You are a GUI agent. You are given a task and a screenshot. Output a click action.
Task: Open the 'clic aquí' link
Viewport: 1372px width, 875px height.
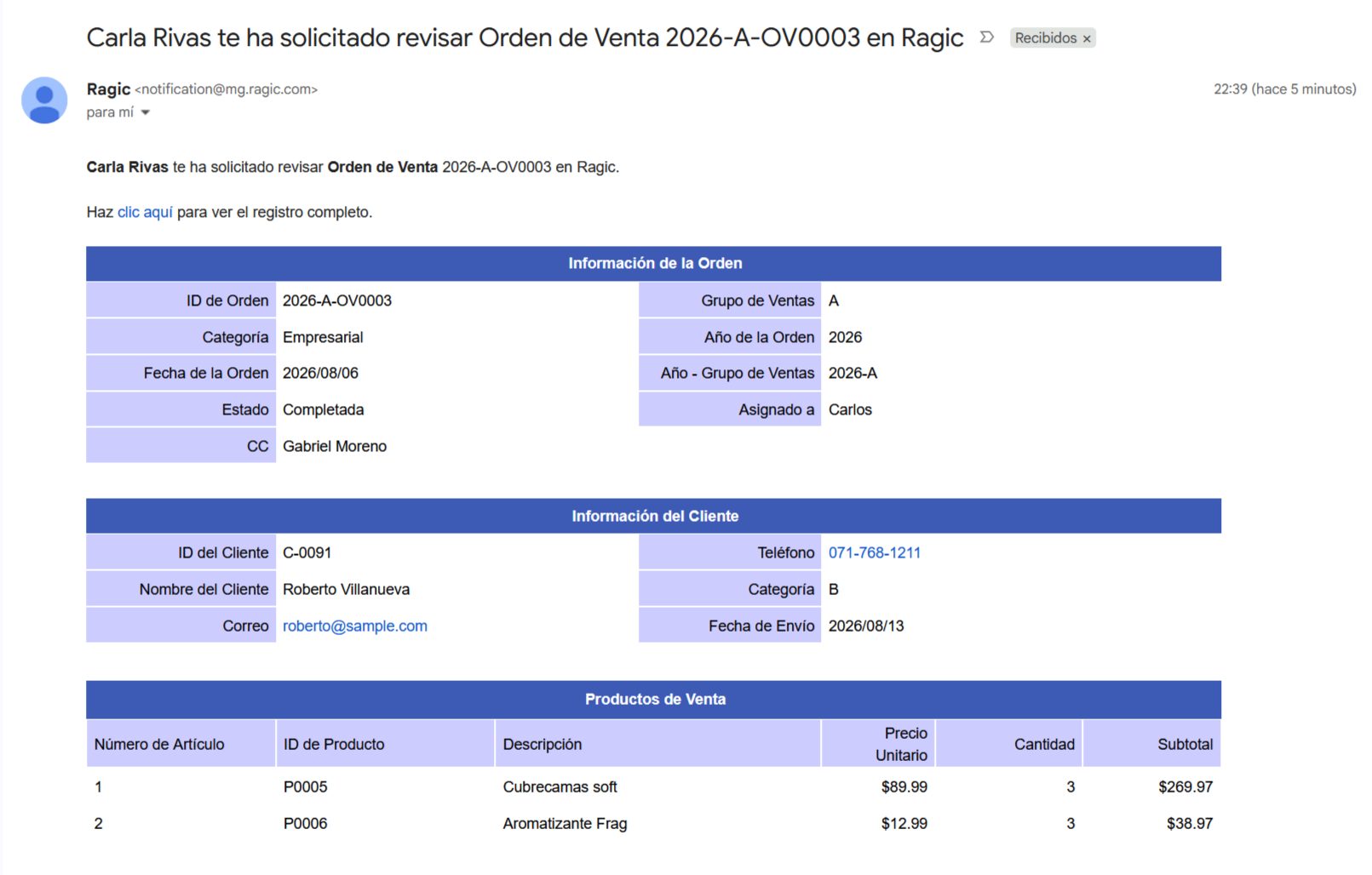(145, 212)
